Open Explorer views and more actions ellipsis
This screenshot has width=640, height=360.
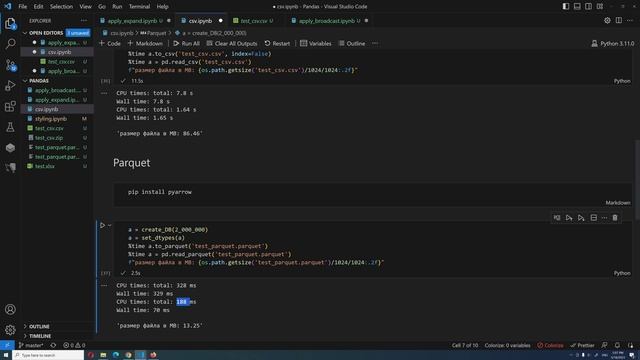(84, 20)
